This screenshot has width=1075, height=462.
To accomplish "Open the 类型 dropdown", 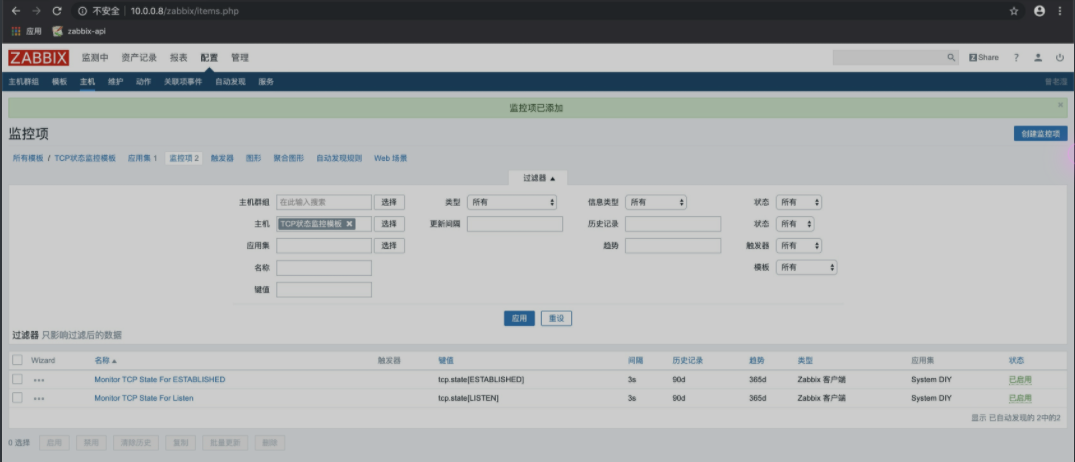I will [x=512, y=202].
